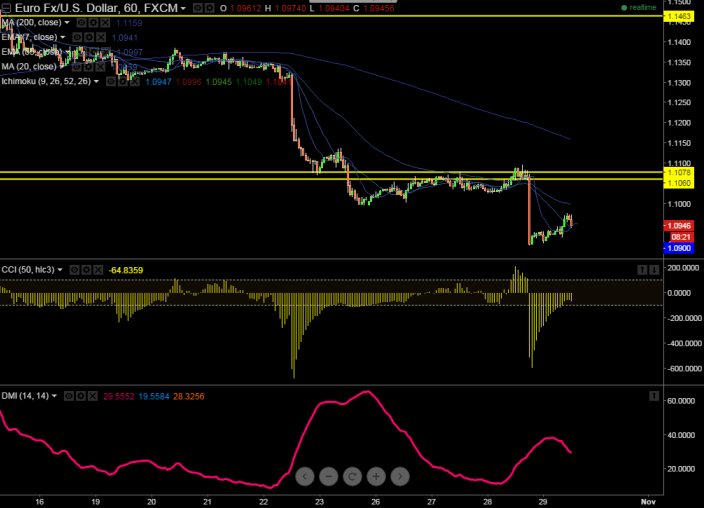Viewport: 704px width, 508px height.
Task: Toggle visibility of MA (20, close)
Action: 76,67
